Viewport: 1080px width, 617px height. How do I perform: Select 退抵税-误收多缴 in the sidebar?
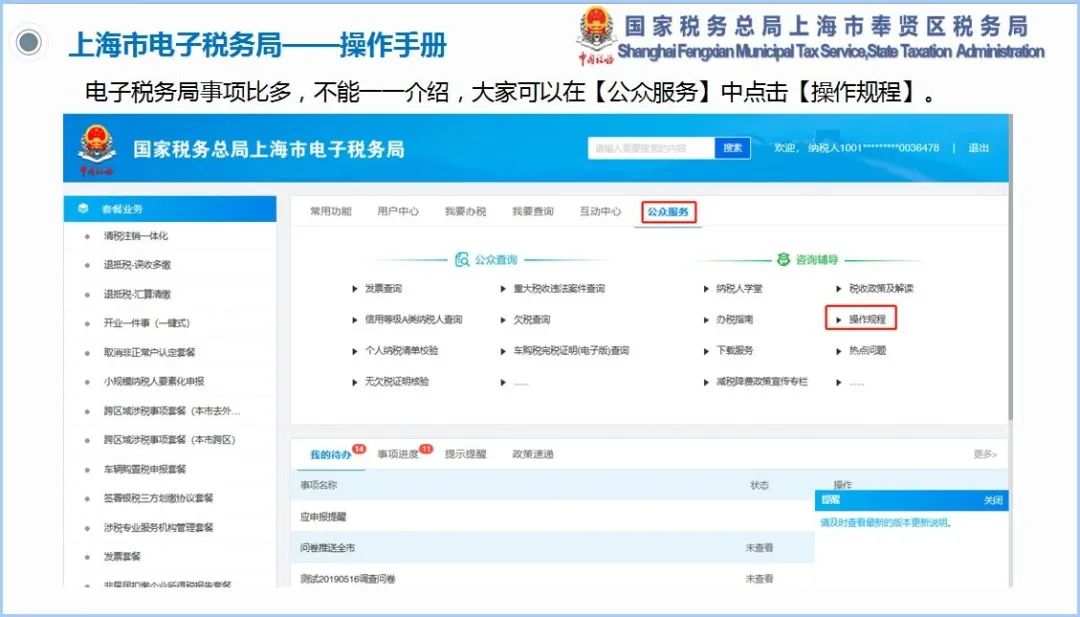(x=137, y=265)
